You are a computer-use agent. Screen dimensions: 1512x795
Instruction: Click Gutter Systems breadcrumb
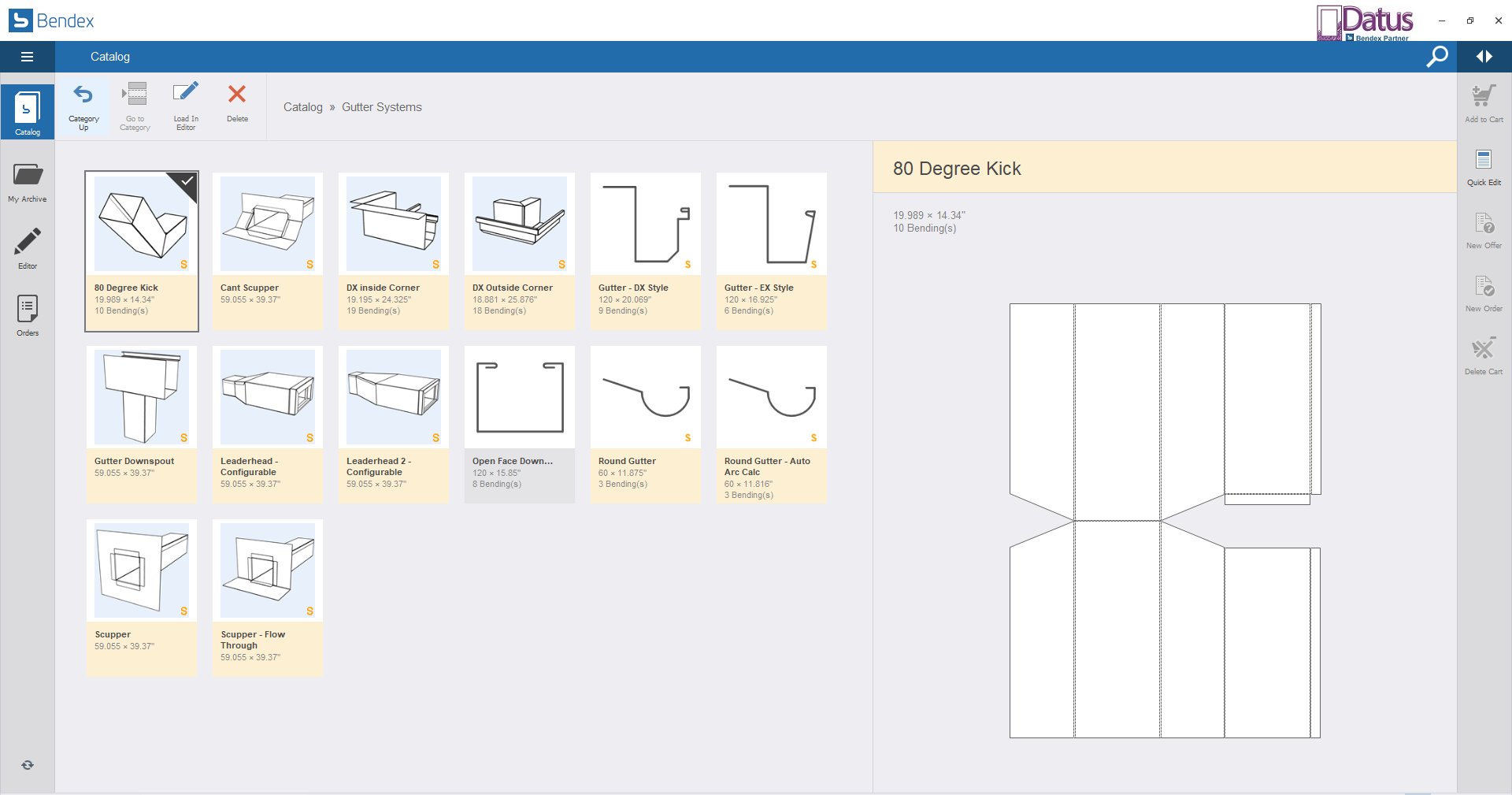tap(381, 107)
